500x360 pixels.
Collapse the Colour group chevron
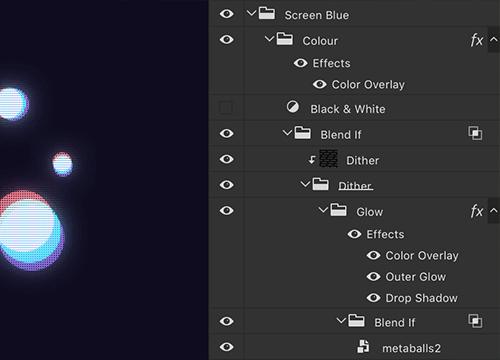coord(269,39)
